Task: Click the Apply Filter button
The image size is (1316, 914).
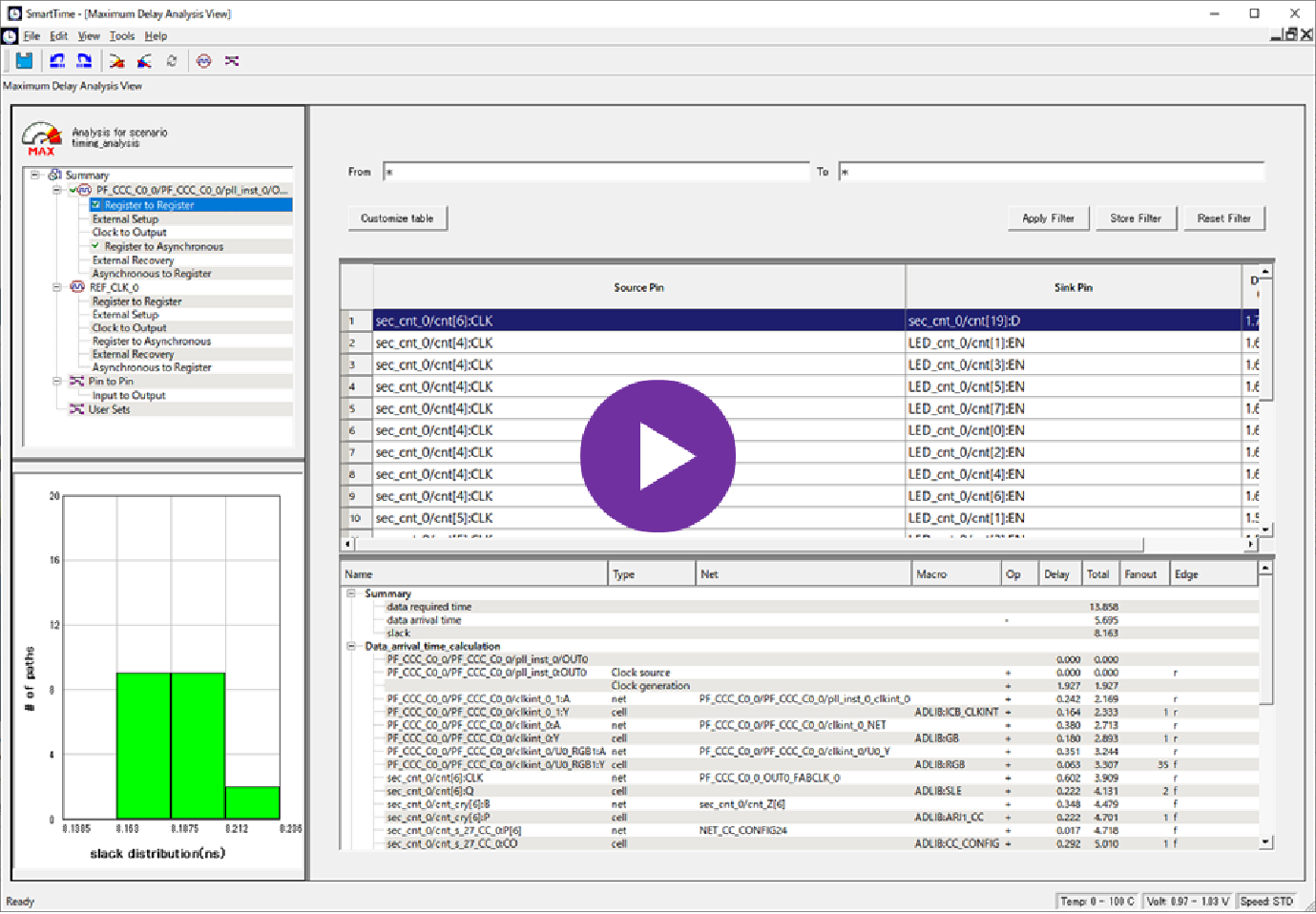Action: 1048,218
